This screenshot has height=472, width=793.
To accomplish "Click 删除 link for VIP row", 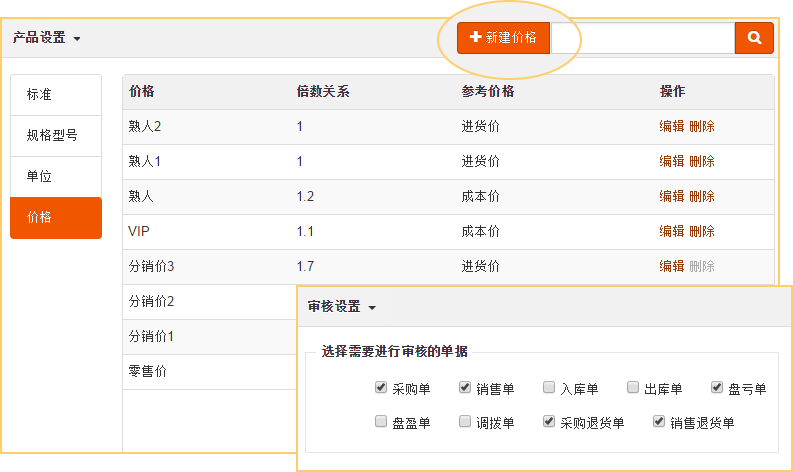I will [702, 231].
